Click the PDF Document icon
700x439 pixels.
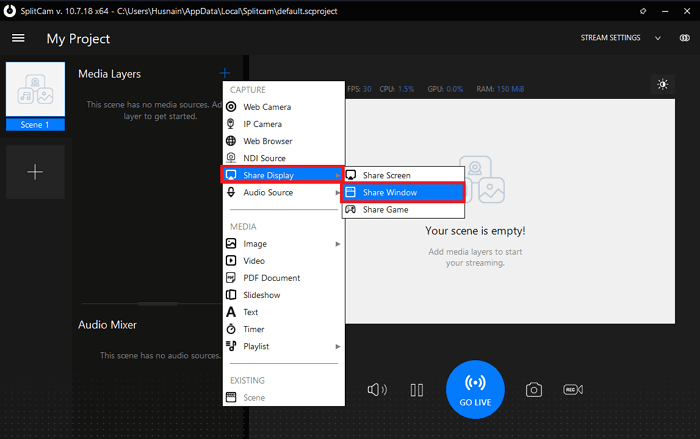[231, 278]
